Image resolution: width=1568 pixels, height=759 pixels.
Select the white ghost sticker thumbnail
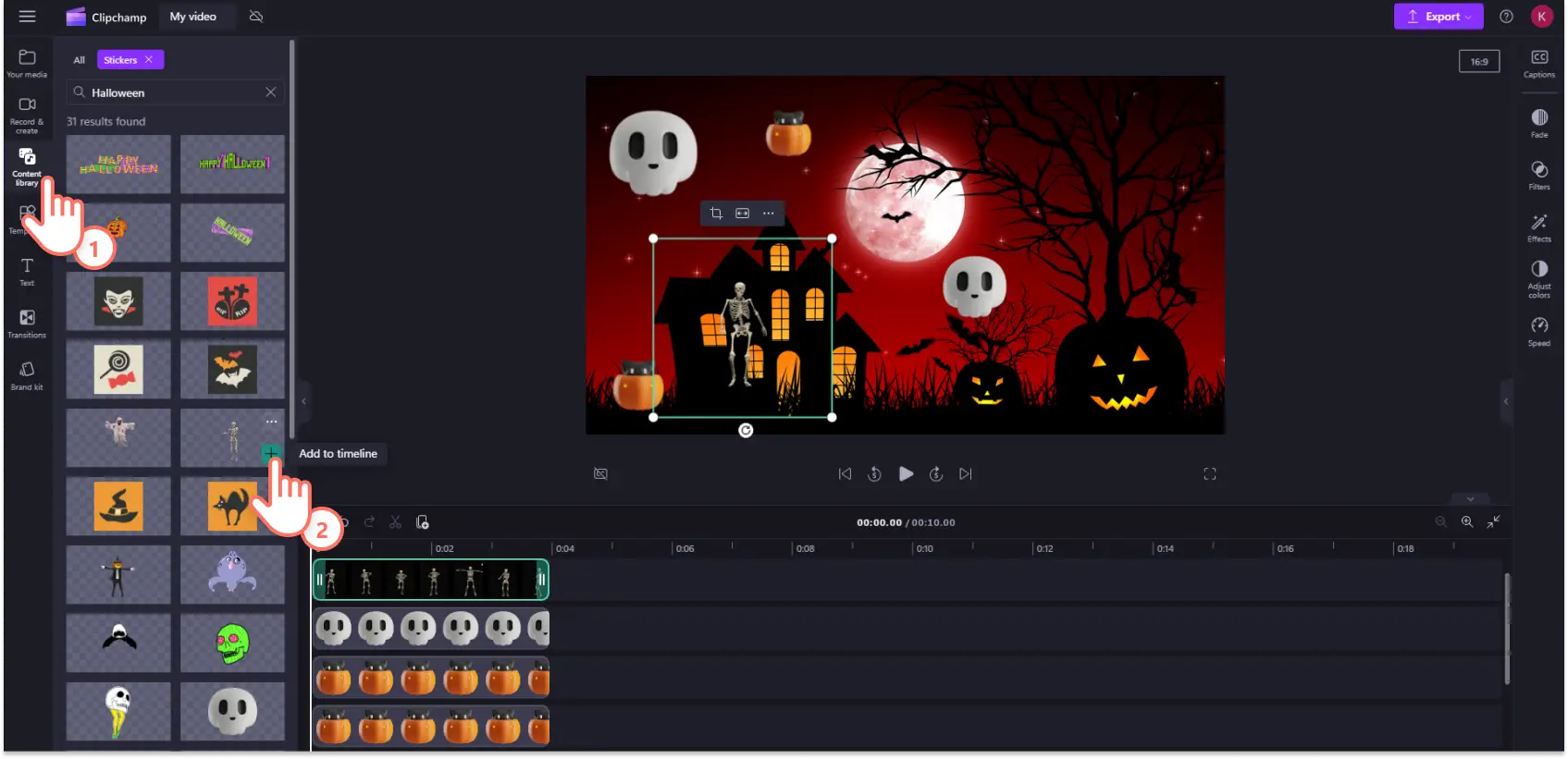click(x=118, y=438)
